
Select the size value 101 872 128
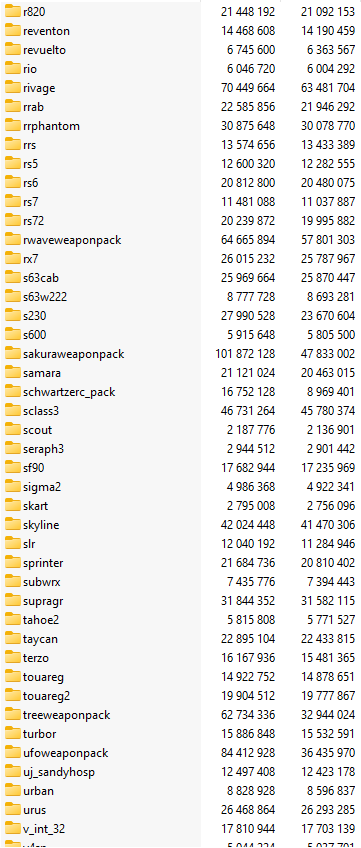pos(245,354)
